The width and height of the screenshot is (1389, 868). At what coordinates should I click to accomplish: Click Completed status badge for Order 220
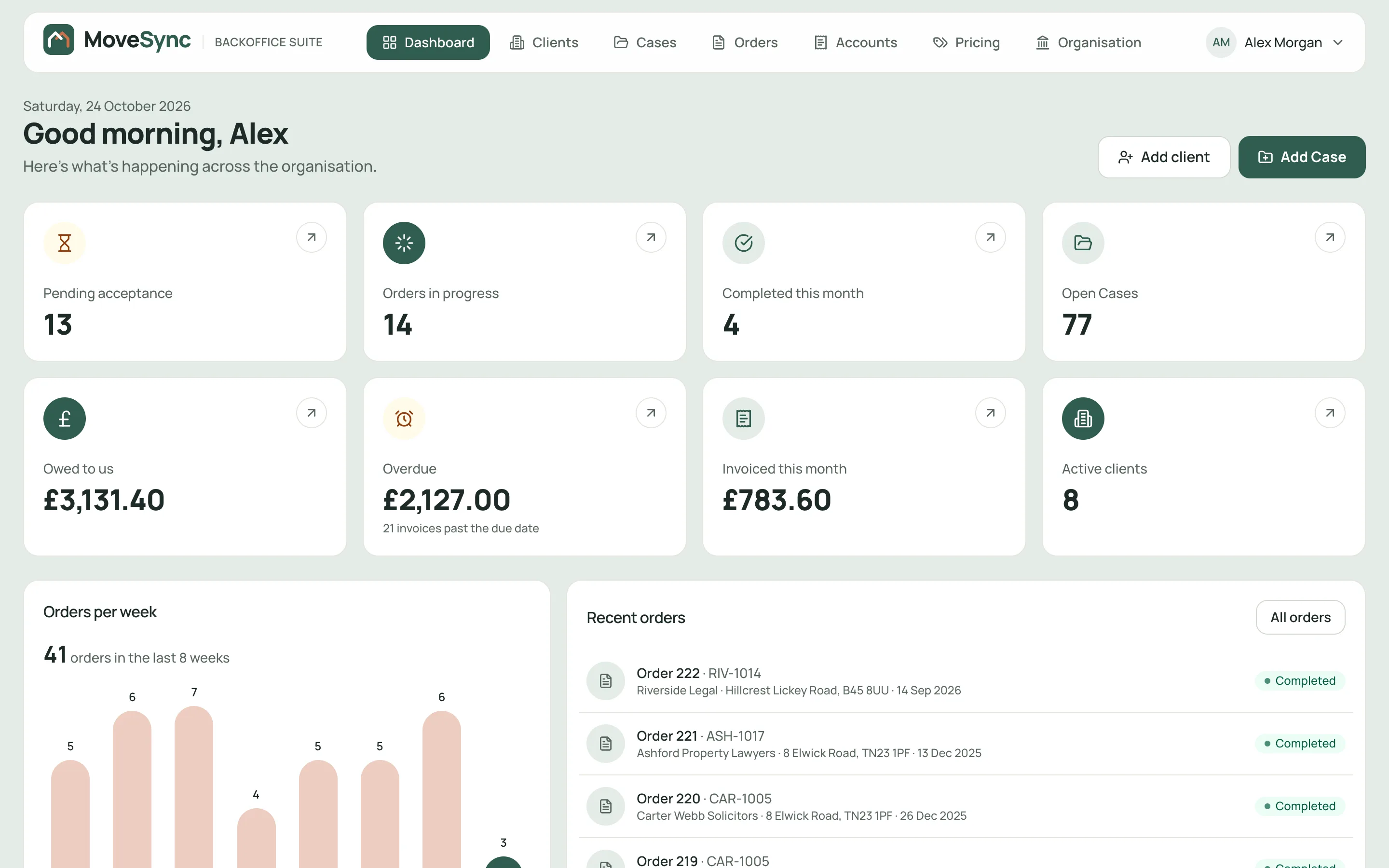coord(1299,806)
